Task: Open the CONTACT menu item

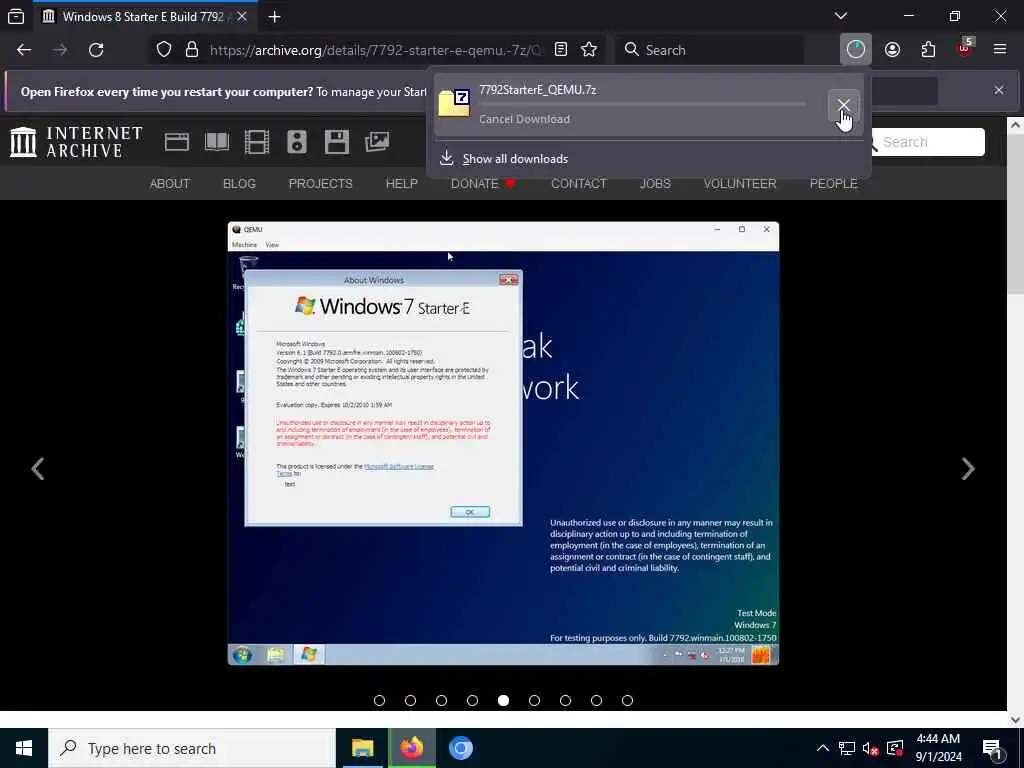Action: [579, 184]
